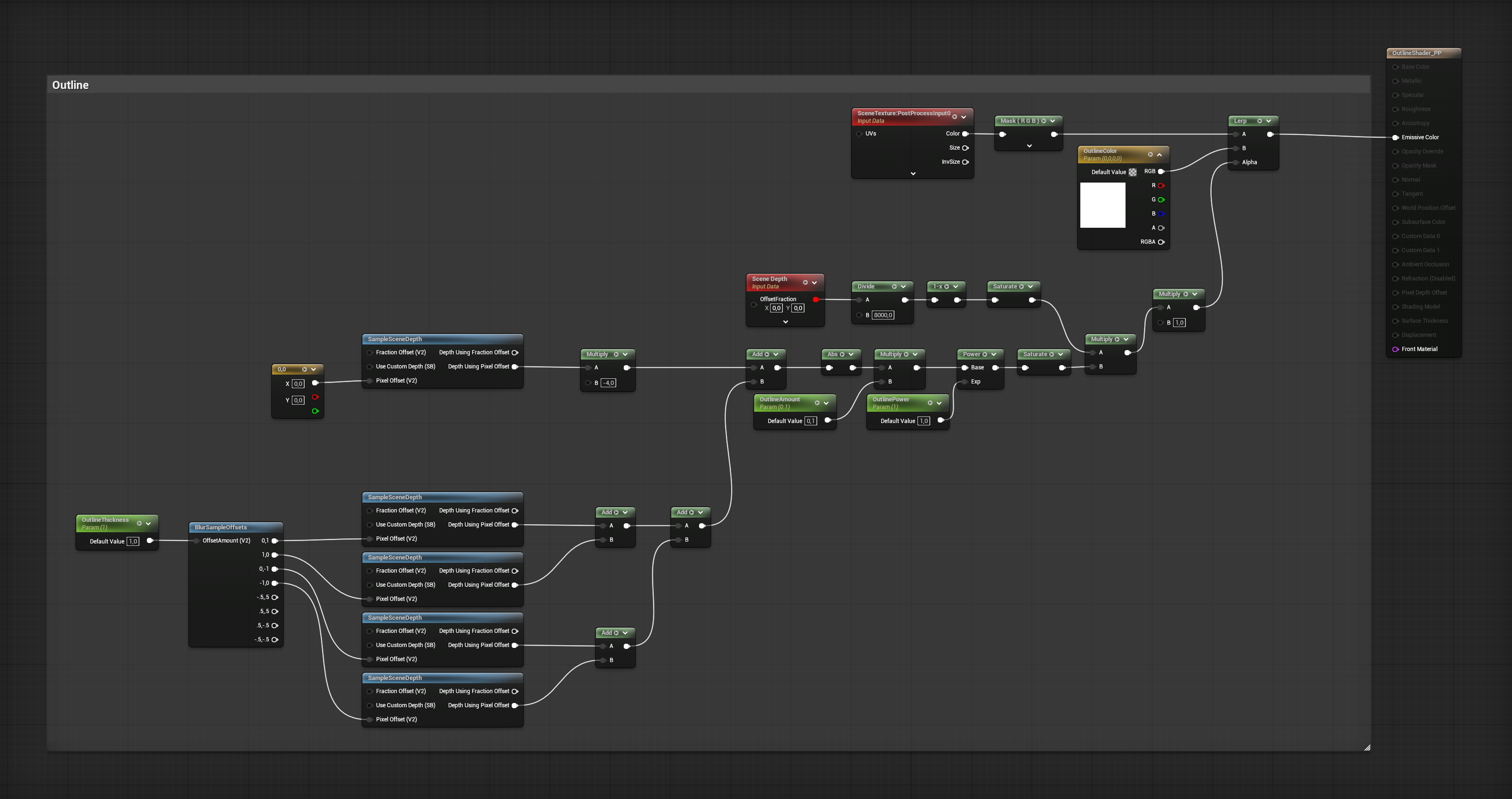Image resolution: width=1512 pixels, height=799 pixels.
Task: Click the -.5,-.5 output pin on BlurSampleOffsets
Action: [275, 639]
